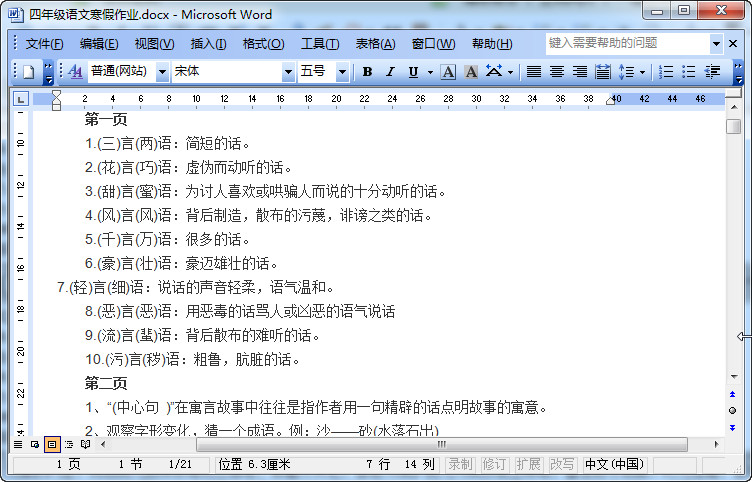The width and height of the screenshot is (752, 482).
Task: Open the font size dropdown 五号
Action: click(x=342, y=72)
